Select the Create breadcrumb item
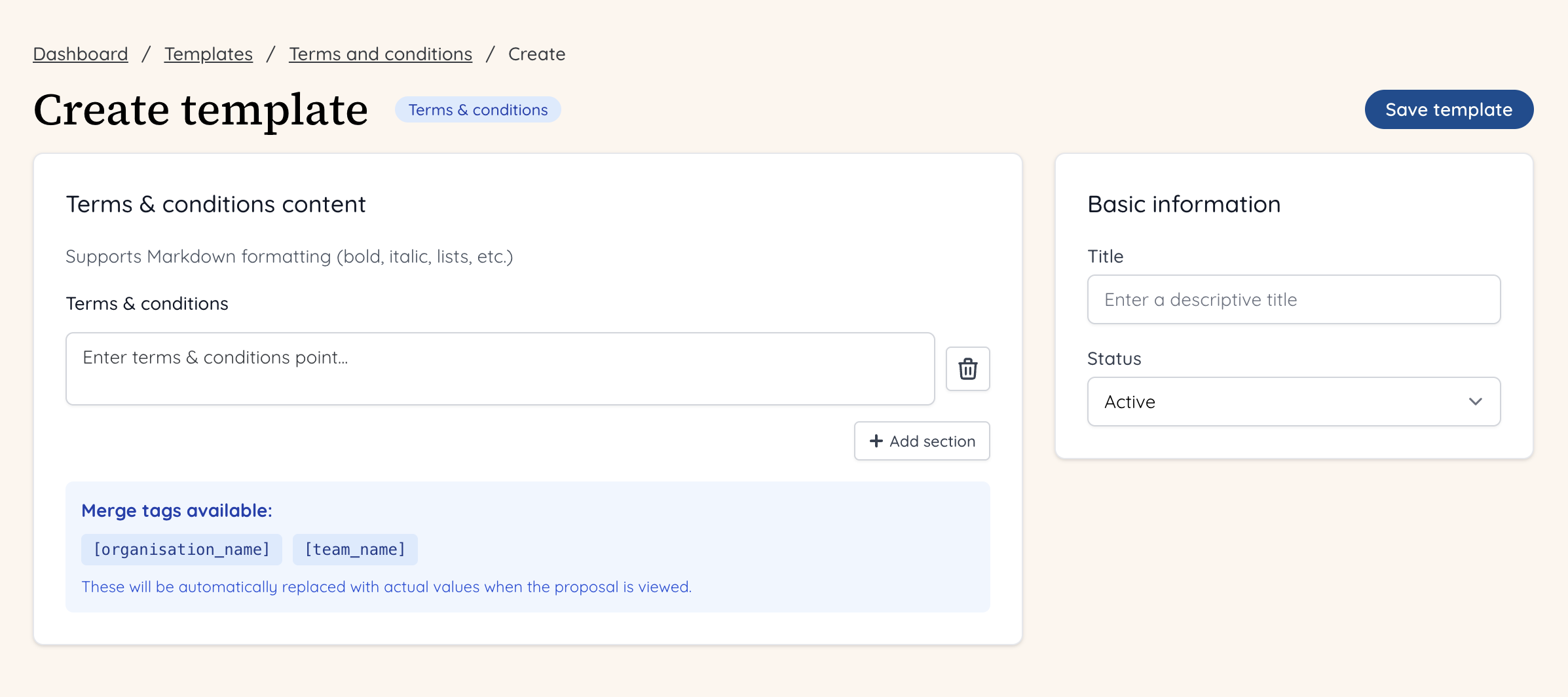The image size is (1568, 697). pos(536,54)
